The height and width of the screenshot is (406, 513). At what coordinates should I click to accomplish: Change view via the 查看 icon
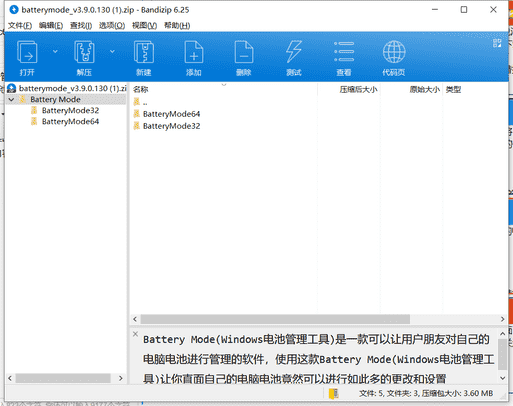coord(344,57)
